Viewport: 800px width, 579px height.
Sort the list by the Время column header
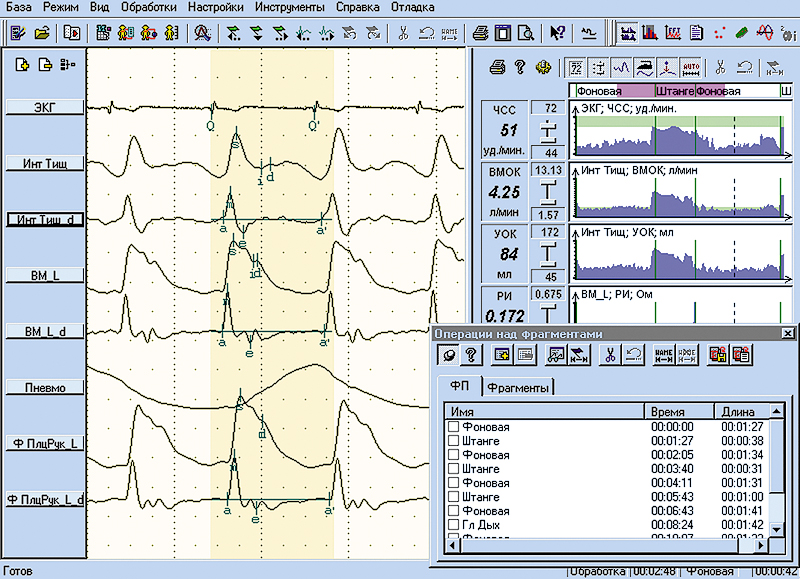click(x=678, y=411)
